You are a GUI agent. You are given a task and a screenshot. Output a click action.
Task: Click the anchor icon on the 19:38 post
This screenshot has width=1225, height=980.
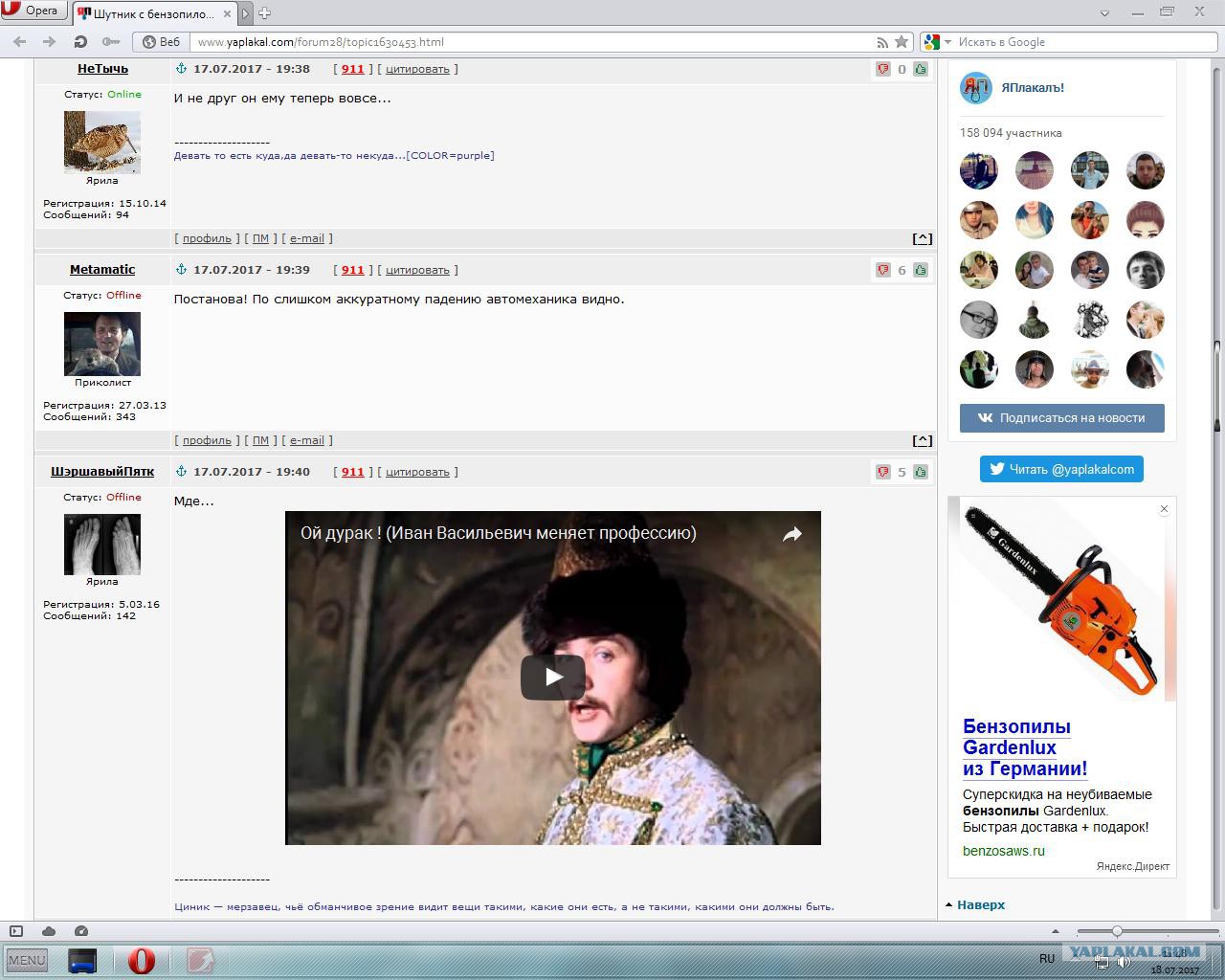coord(181,69)
